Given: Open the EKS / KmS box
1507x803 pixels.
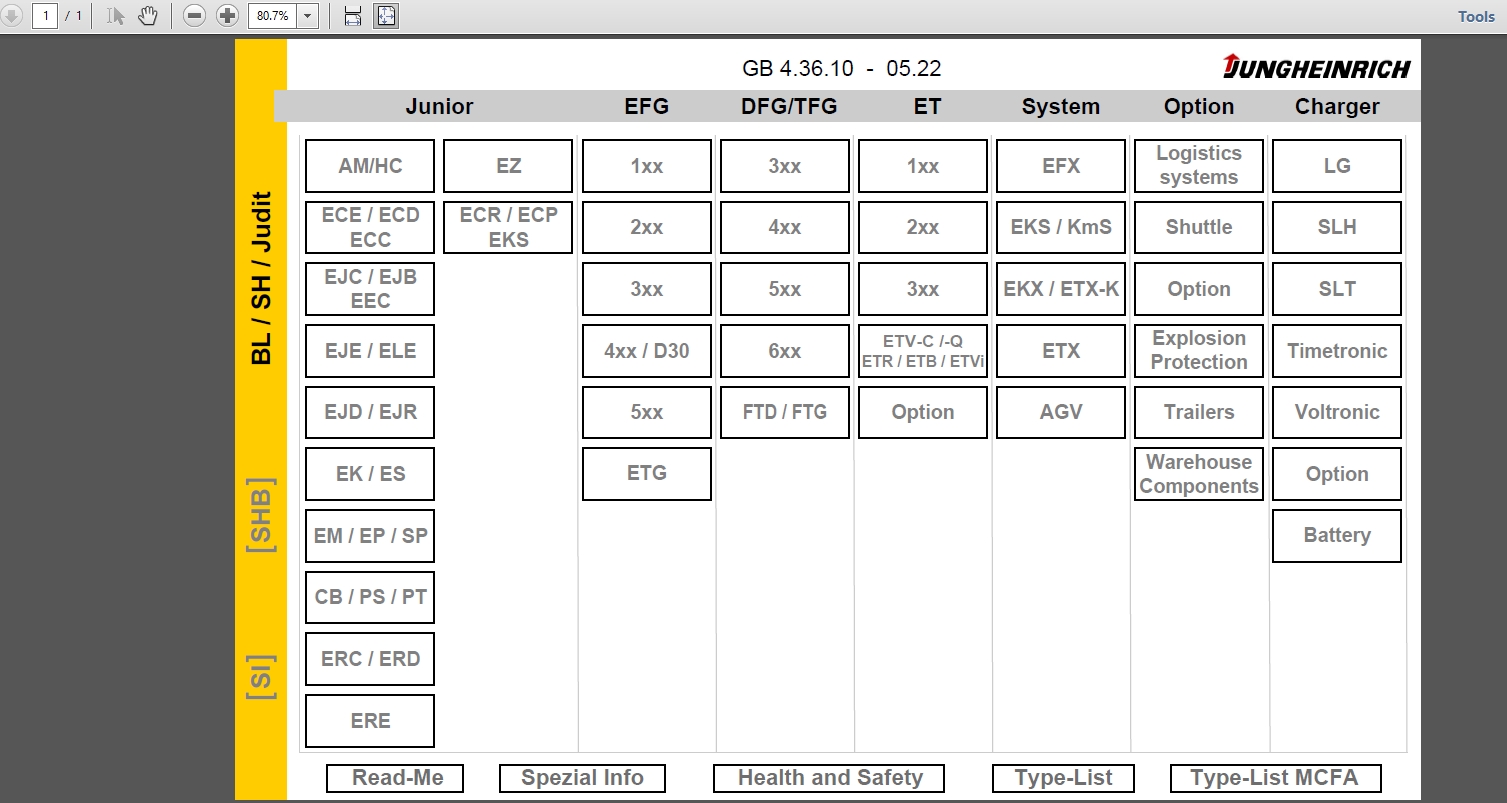Looking at the screenshot, I should tap(1061, 227).
